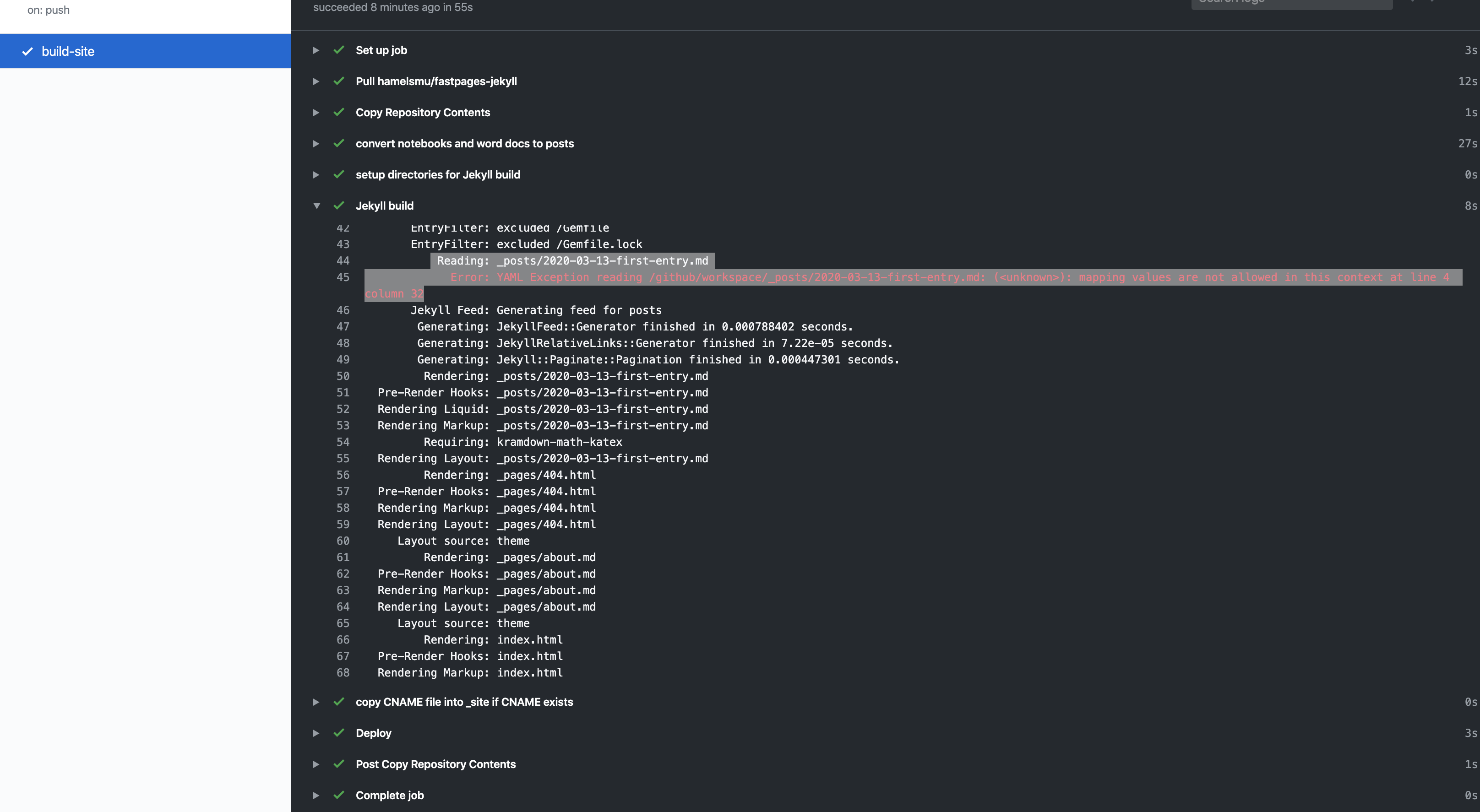Click line number 45 in the log
1480x812 pixels.
pos(343,277)
